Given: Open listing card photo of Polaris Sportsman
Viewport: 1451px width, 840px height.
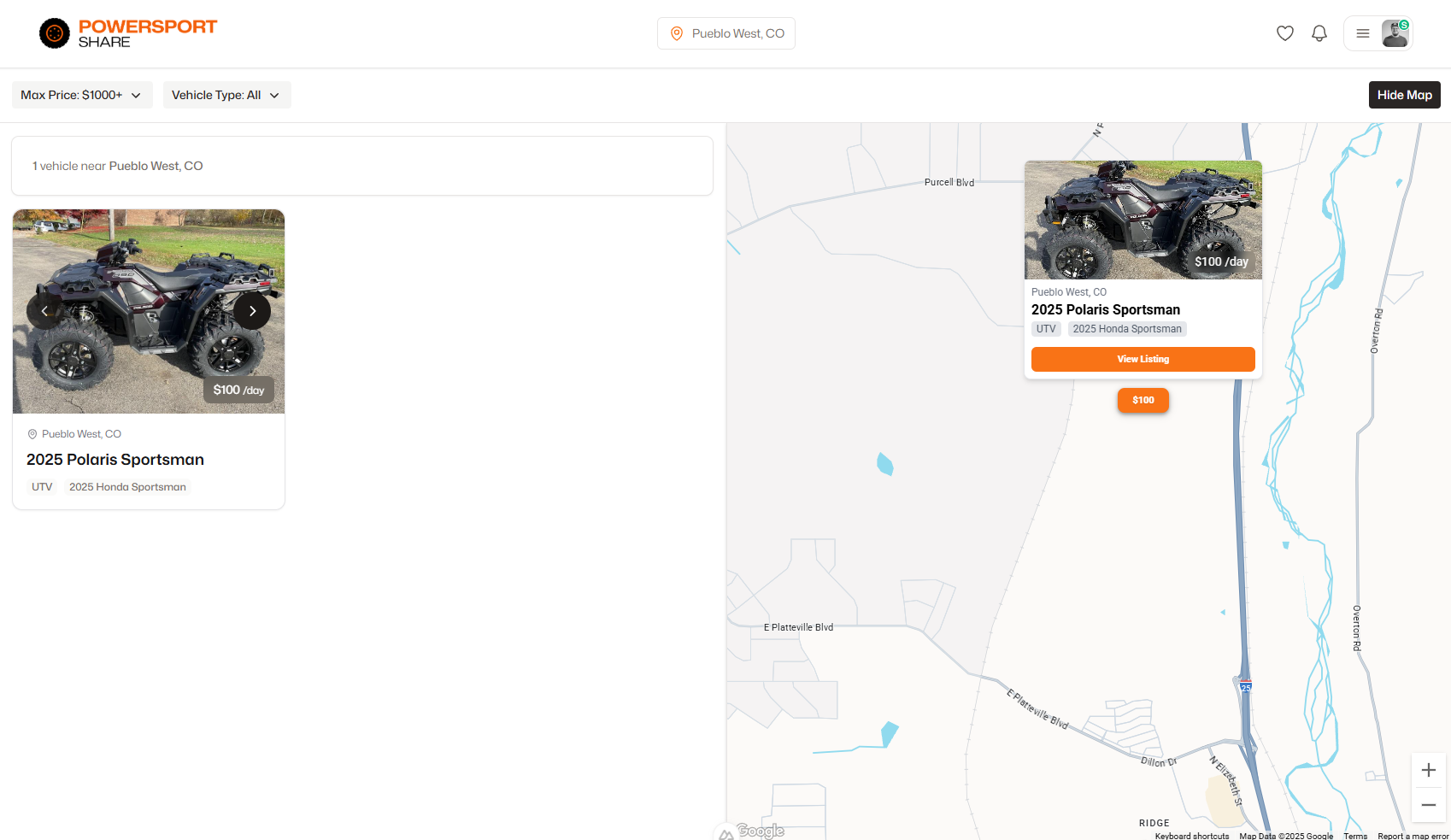Looking at the screenshot, I should pos(149,311).
